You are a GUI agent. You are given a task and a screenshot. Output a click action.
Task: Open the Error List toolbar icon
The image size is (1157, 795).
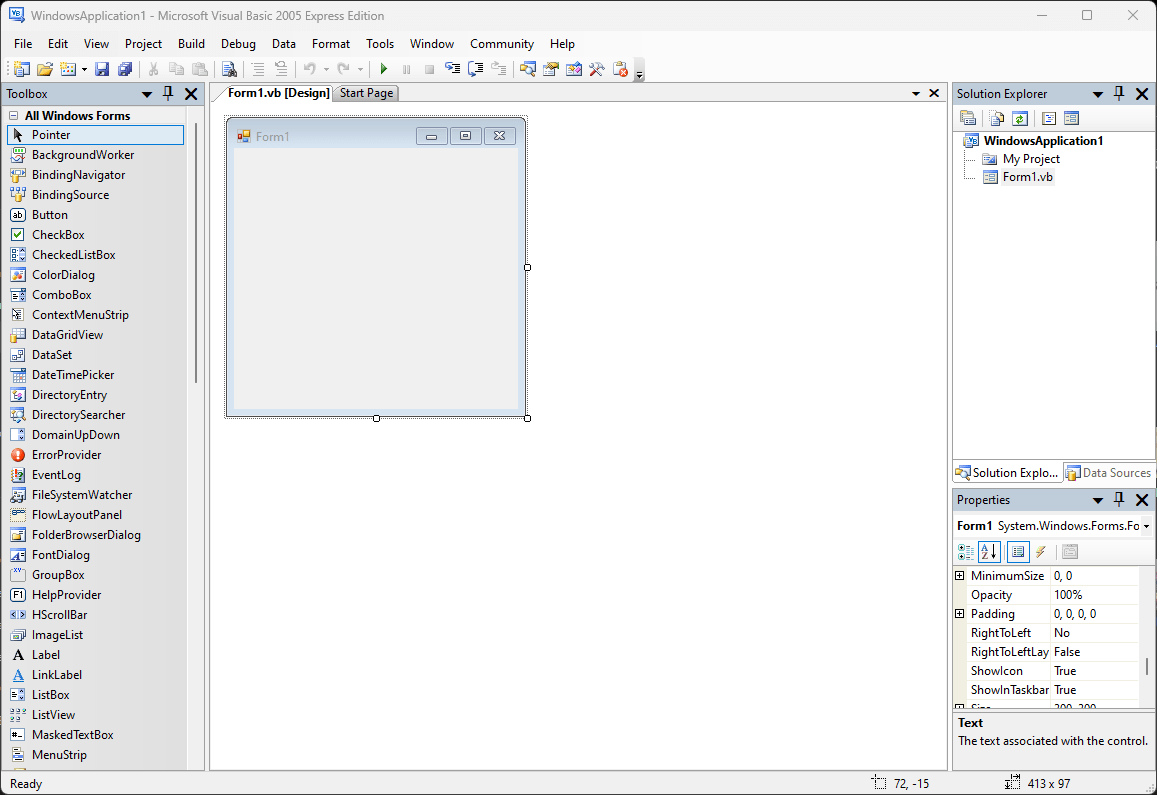coord(621,69)
